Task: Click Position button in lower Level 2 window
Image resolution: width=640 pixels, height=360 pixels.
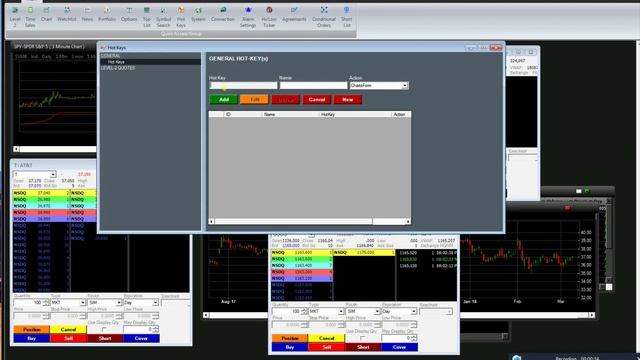Action: point(290,338)
